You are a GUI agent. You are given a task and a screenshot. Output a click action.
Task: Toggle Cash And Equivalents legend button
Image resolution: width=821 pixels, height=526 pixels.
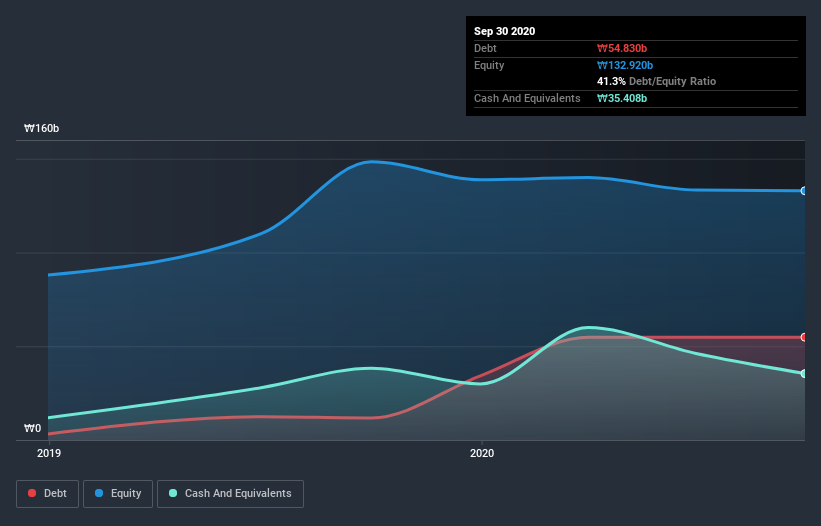pyautogui.click(x=230, y=494)
